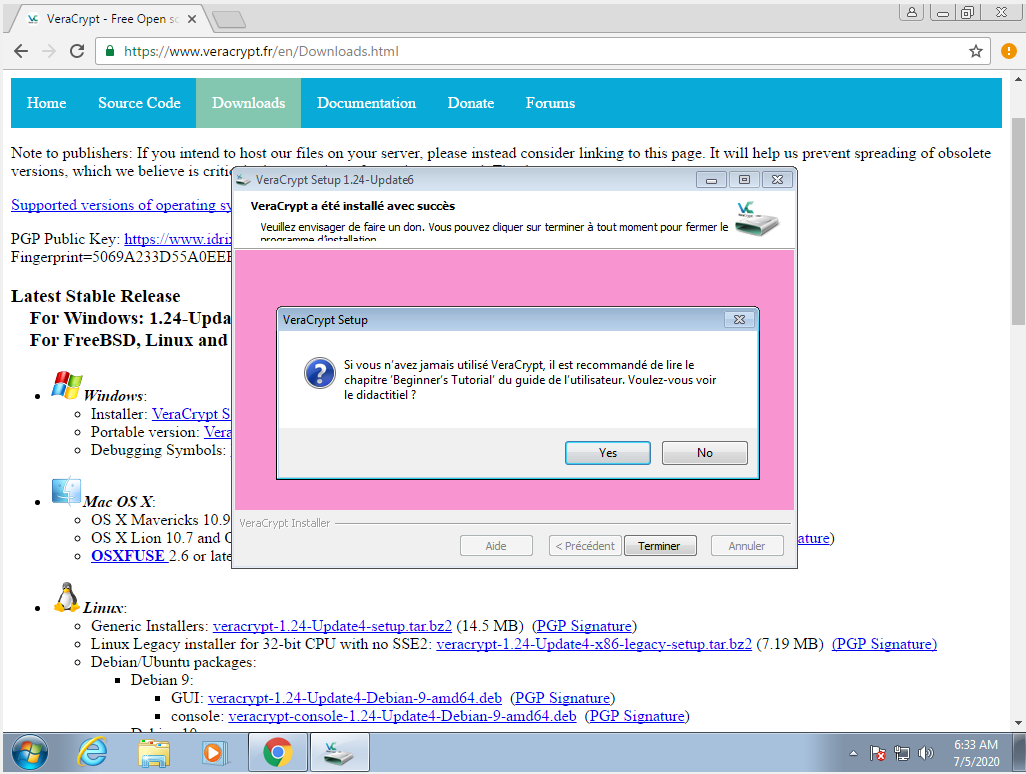The height and width of the screenshot is (774, 1026).
Task: Click the Windows logo icon on webpage
Action: click(67, 385)
